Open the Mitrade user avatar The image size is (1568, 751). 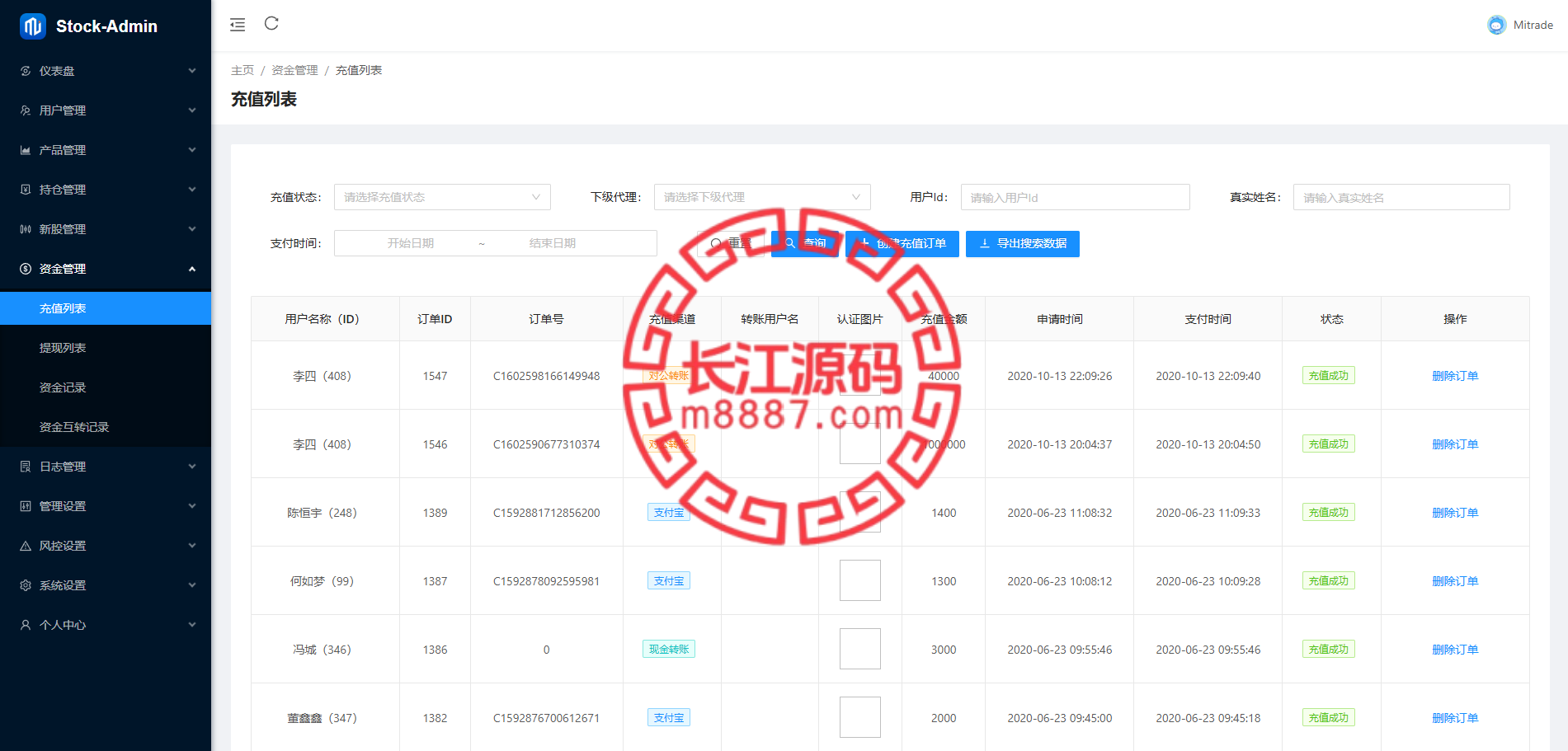1496,25
